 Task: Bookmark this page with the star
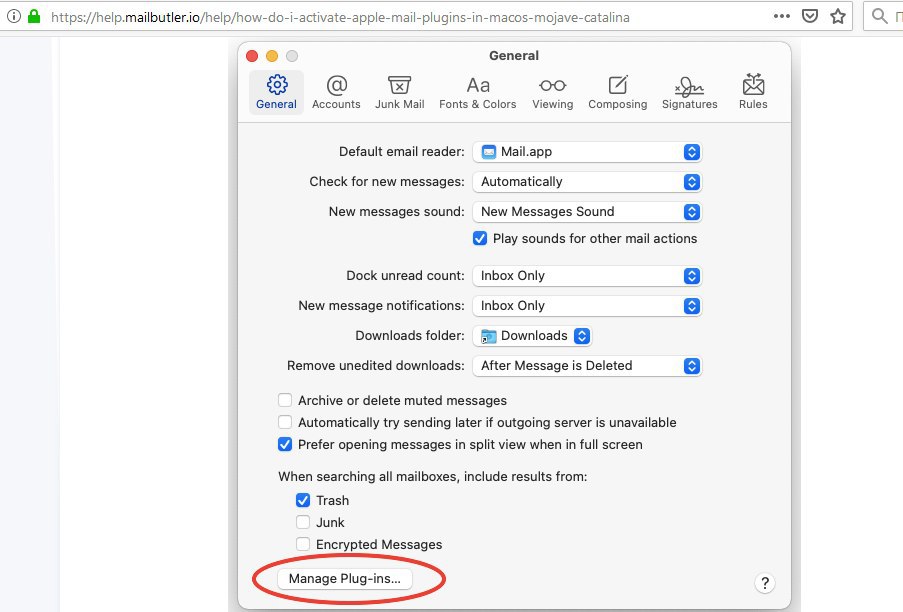coord(838,16)
